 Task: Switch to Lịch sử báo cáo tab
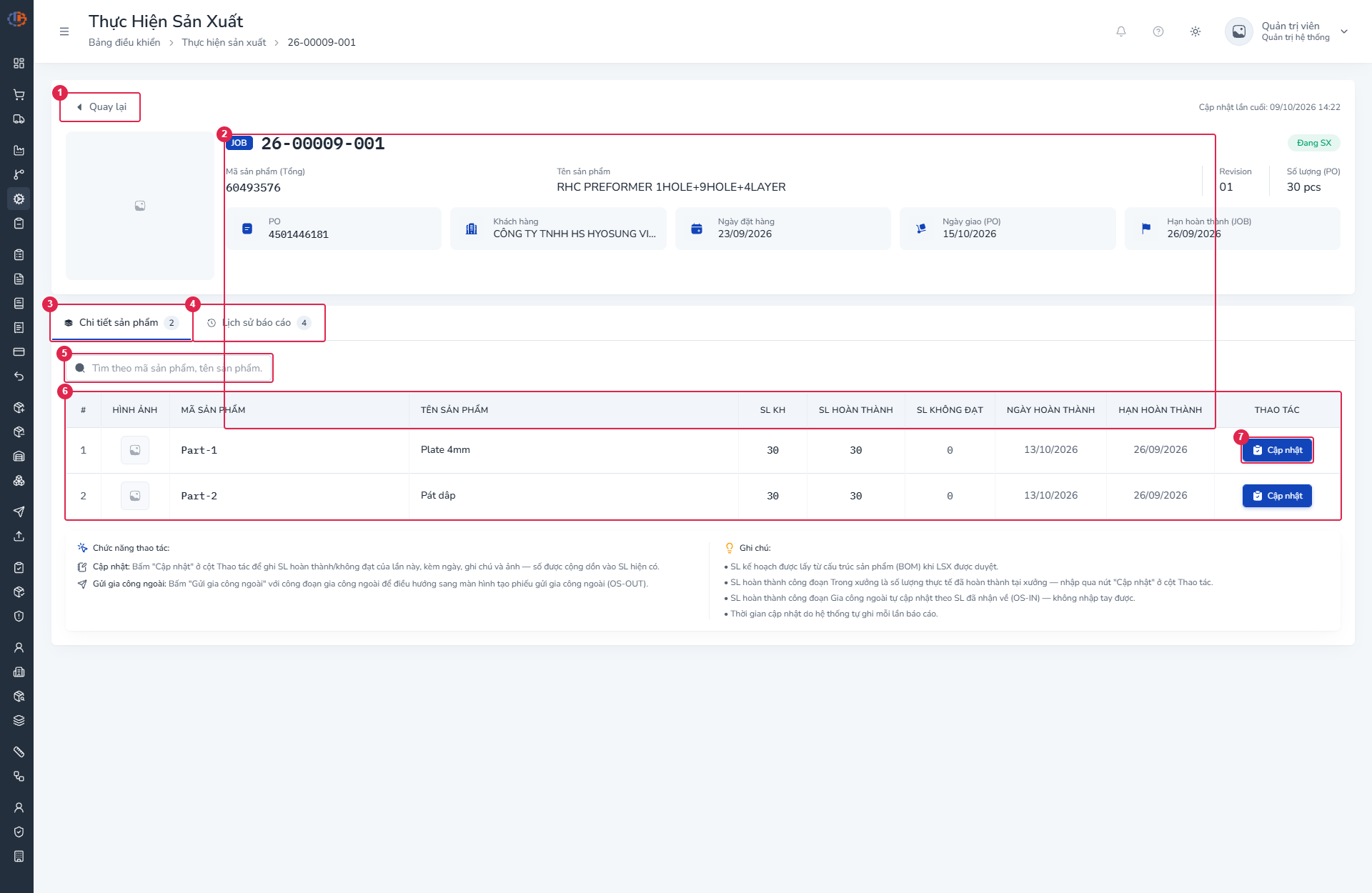pyautogui.click(x=259, y=323)
